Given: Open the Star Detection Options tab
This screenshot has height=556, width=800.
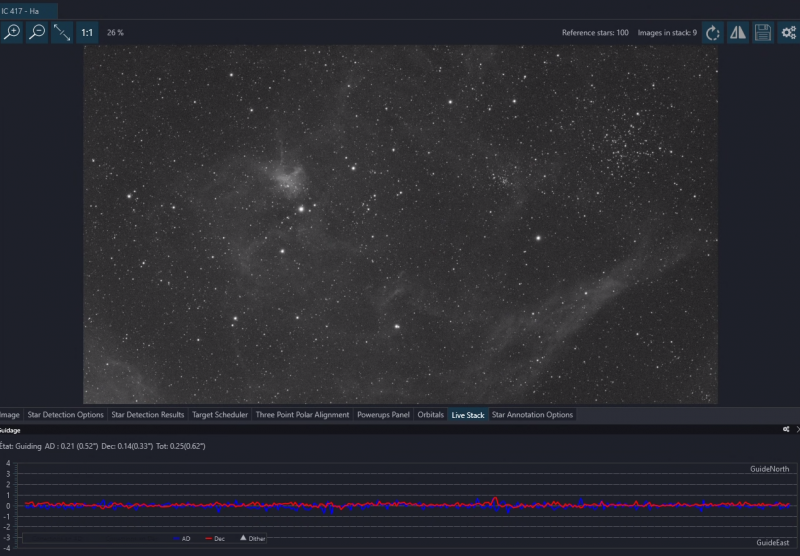Looking at the screenshot, I should (x=65, y=415).
